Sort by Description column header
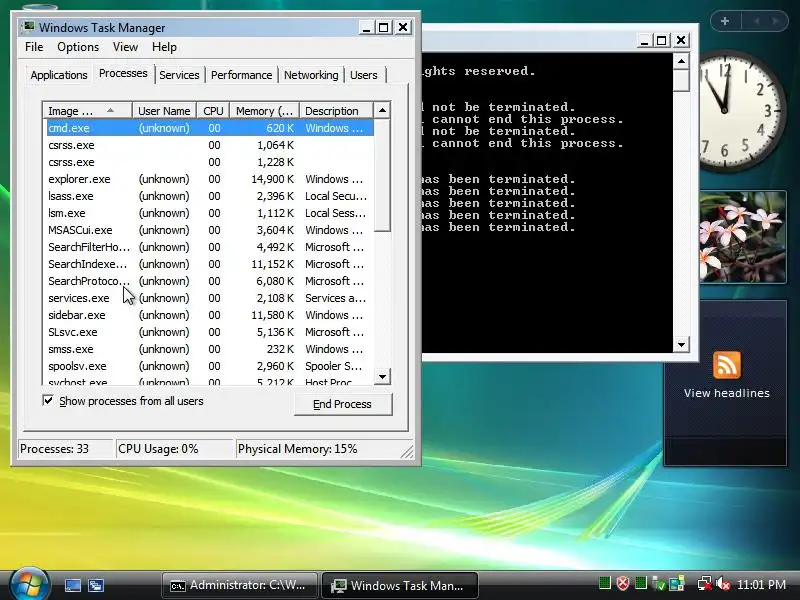Viewport: 800px width, 600px height. click(336, 111)
